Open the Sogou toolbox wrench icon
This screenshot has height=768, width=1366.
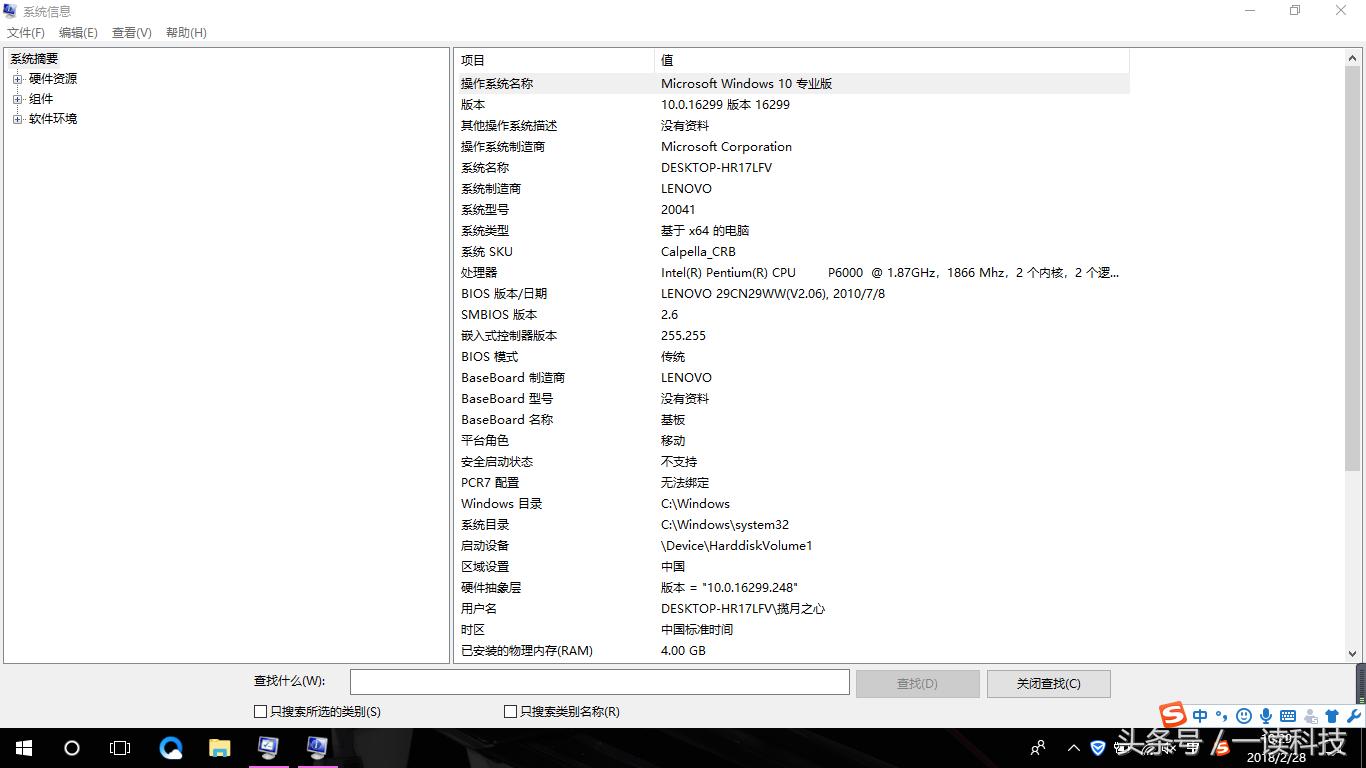pyautogui.click(x=1354, y=716)
